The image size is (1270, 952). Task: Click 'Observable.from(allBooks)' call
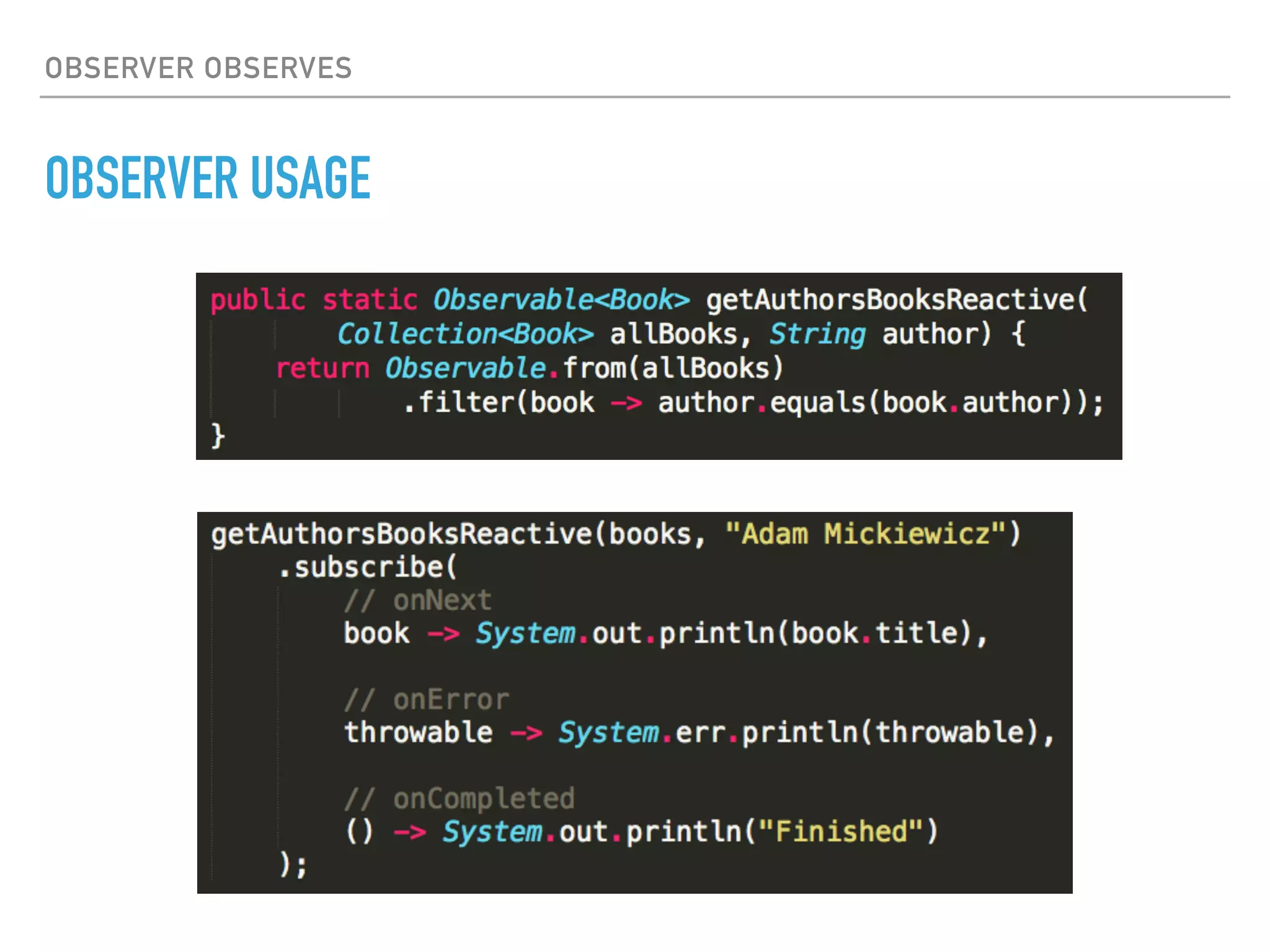[x=585, y=369]
